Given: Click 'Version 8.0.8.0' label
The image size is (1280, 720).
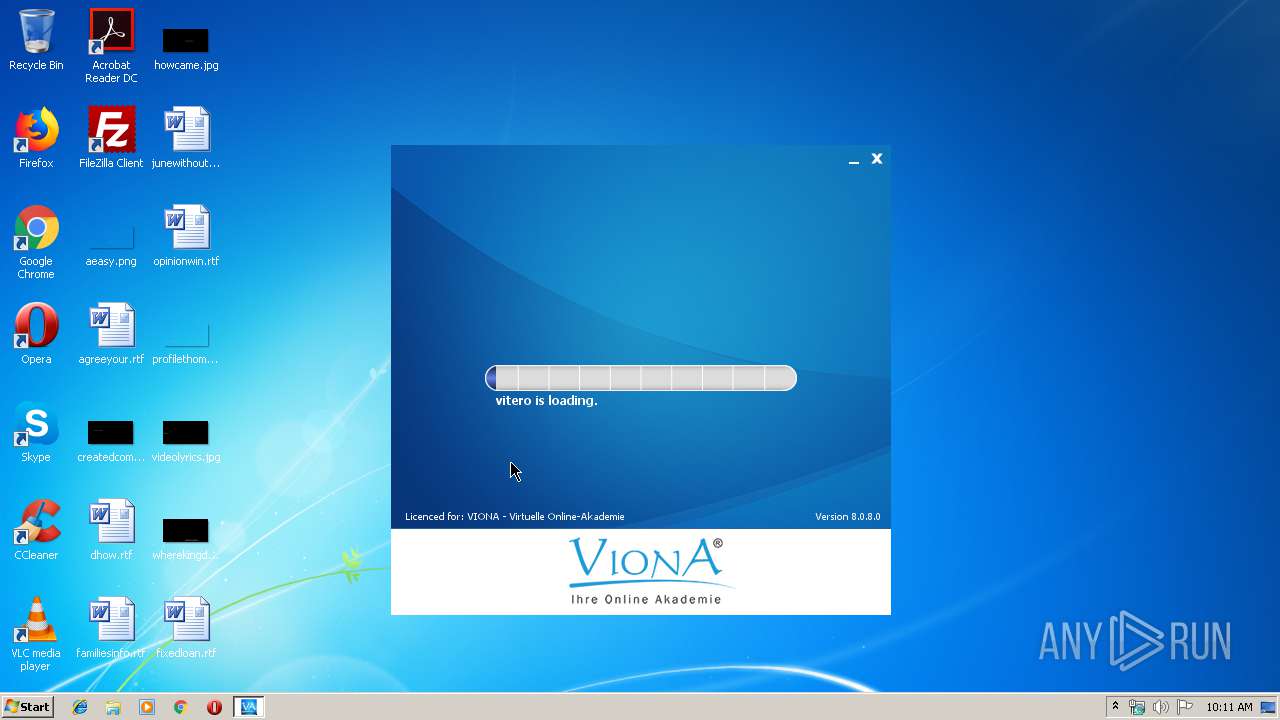Looking at the screenshot, I should 848,517.
